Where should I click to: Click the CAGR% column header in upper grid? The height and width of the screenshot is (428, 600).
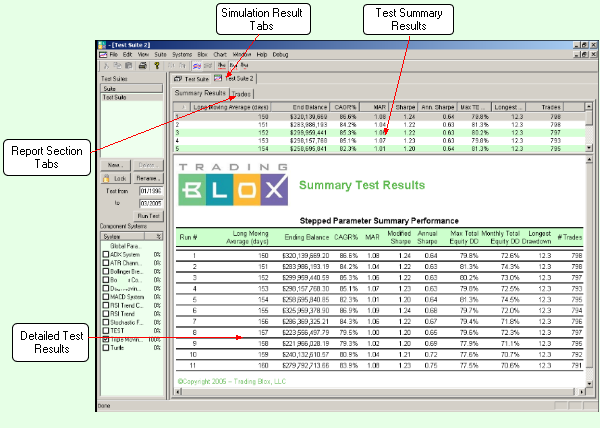pos(345,107)
